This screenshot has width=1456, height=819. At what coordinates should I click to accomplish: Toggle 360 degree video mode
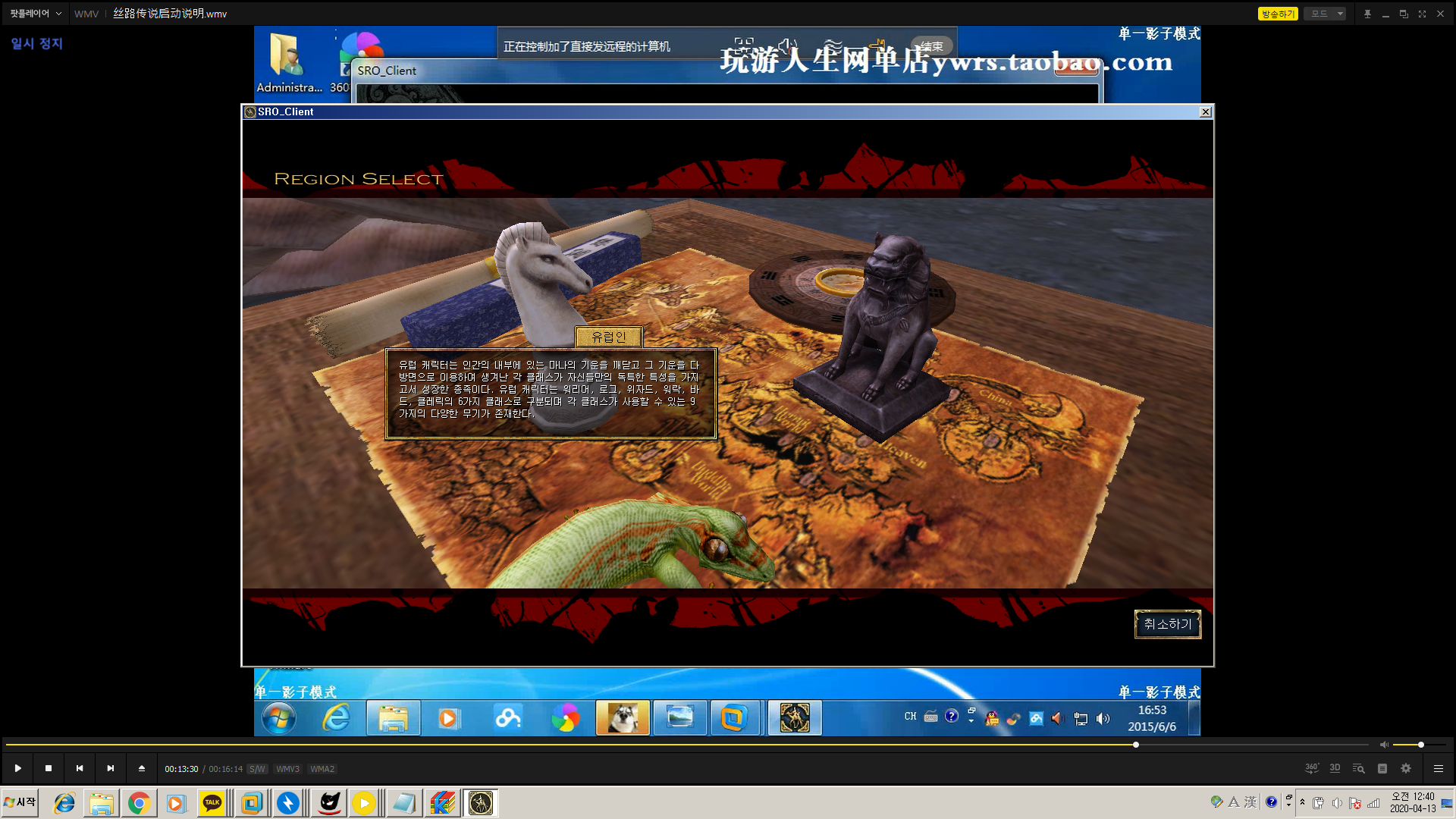[x=1311, y=768]
